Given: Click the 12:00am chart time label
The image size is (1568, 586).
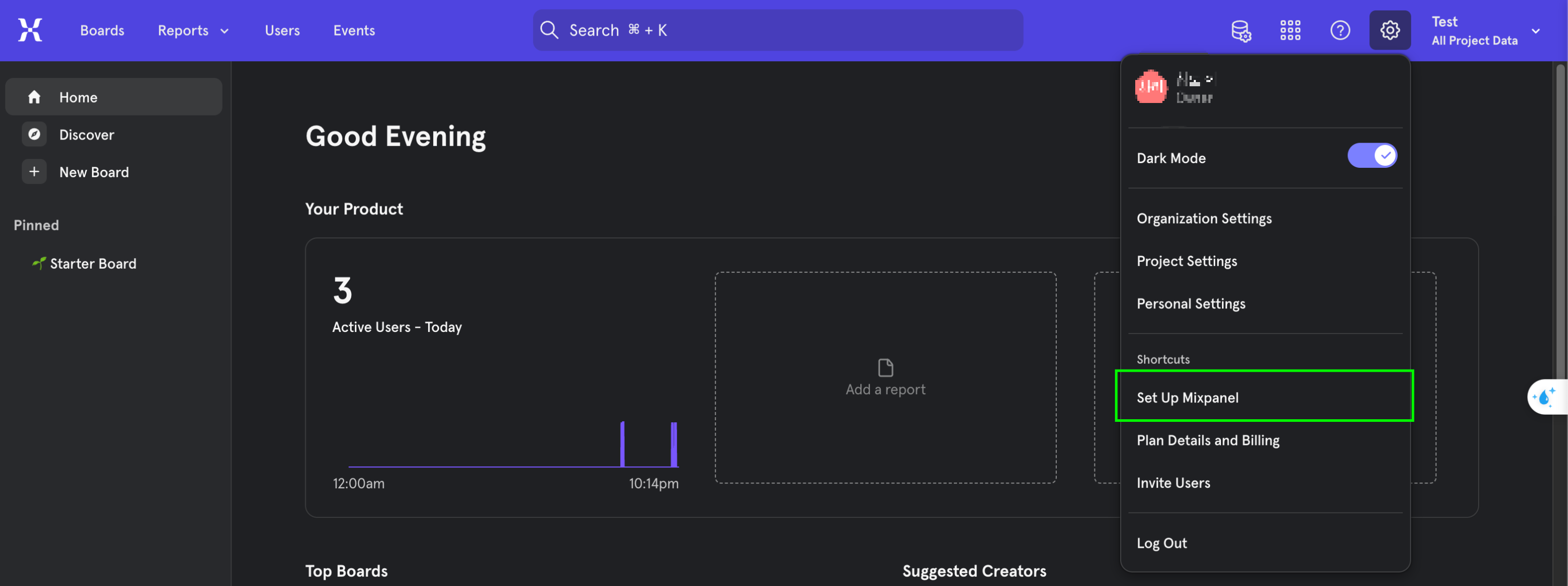Looking at the screenshot, I should [359, 484].
